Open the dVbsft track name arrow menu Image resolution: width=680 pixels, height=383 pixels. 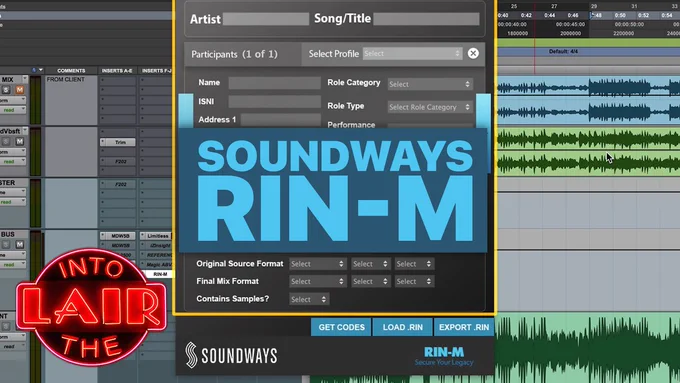(25, 131)
